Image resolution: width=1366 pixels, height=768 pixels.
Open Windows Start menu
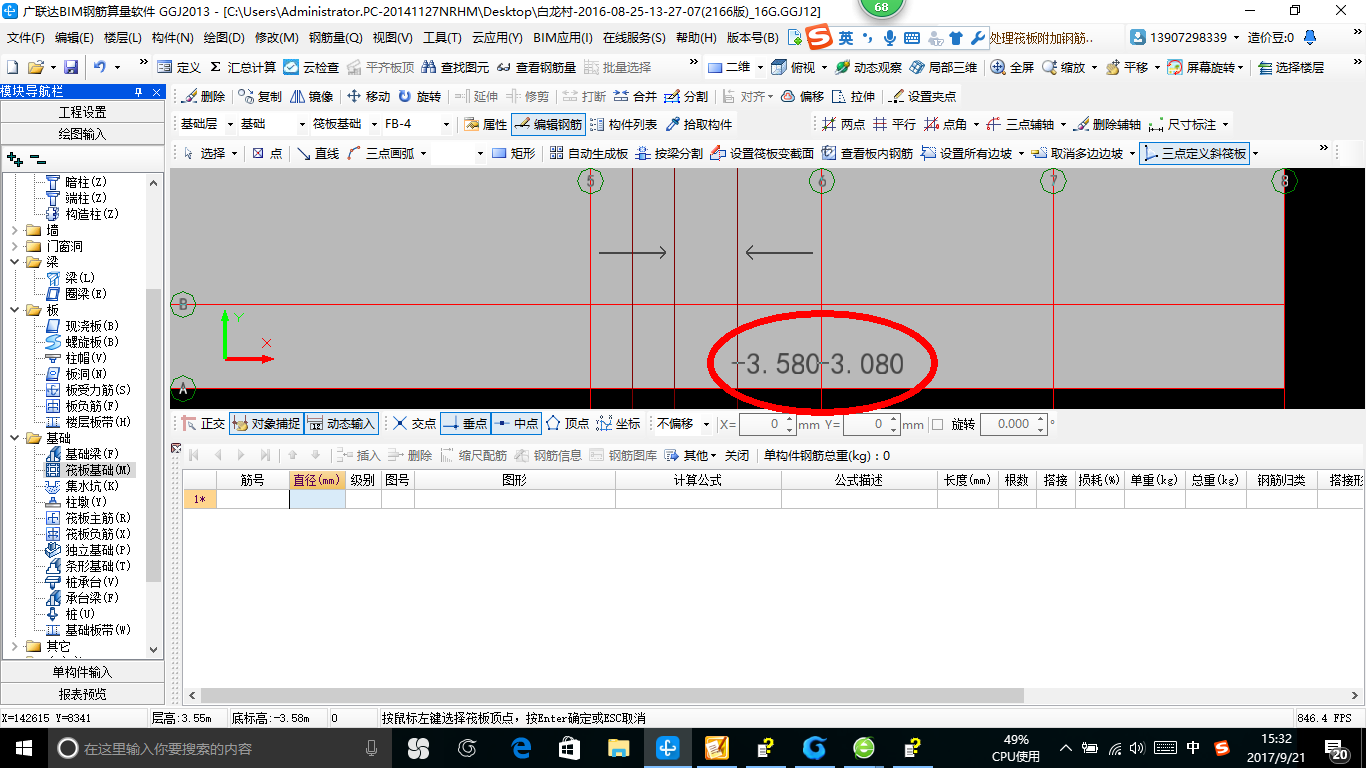[23, 748]
